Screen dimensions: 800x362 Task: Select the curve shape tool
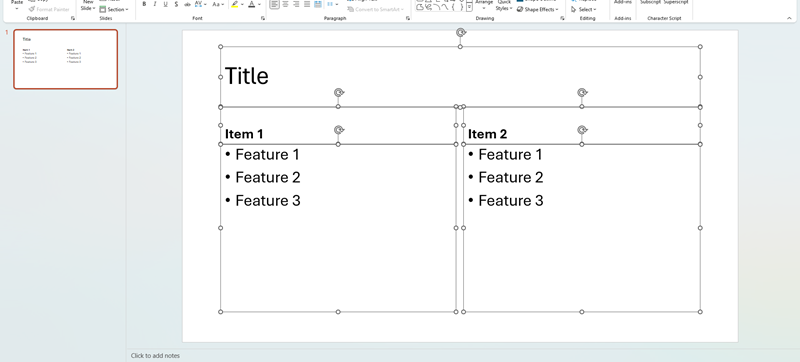coord(445,7)
